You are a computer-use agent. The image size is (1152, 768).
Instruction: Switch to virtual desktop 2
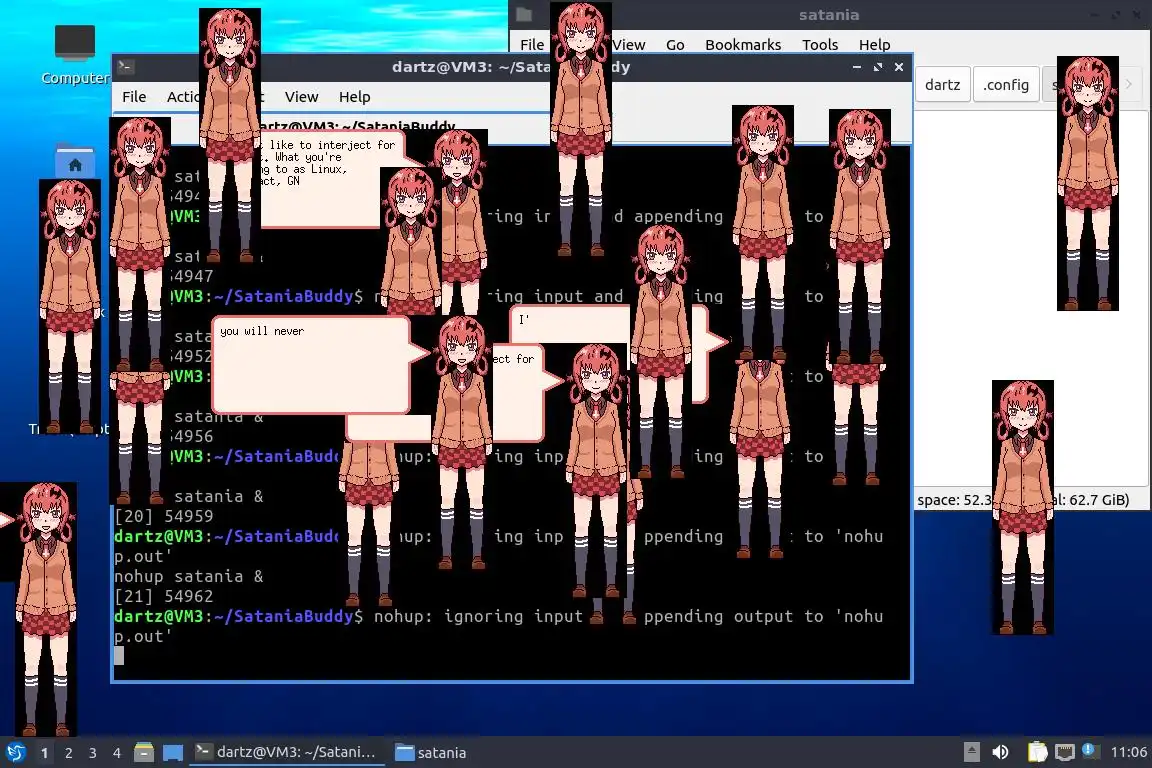pyautogui.click(x=68, y=753)
